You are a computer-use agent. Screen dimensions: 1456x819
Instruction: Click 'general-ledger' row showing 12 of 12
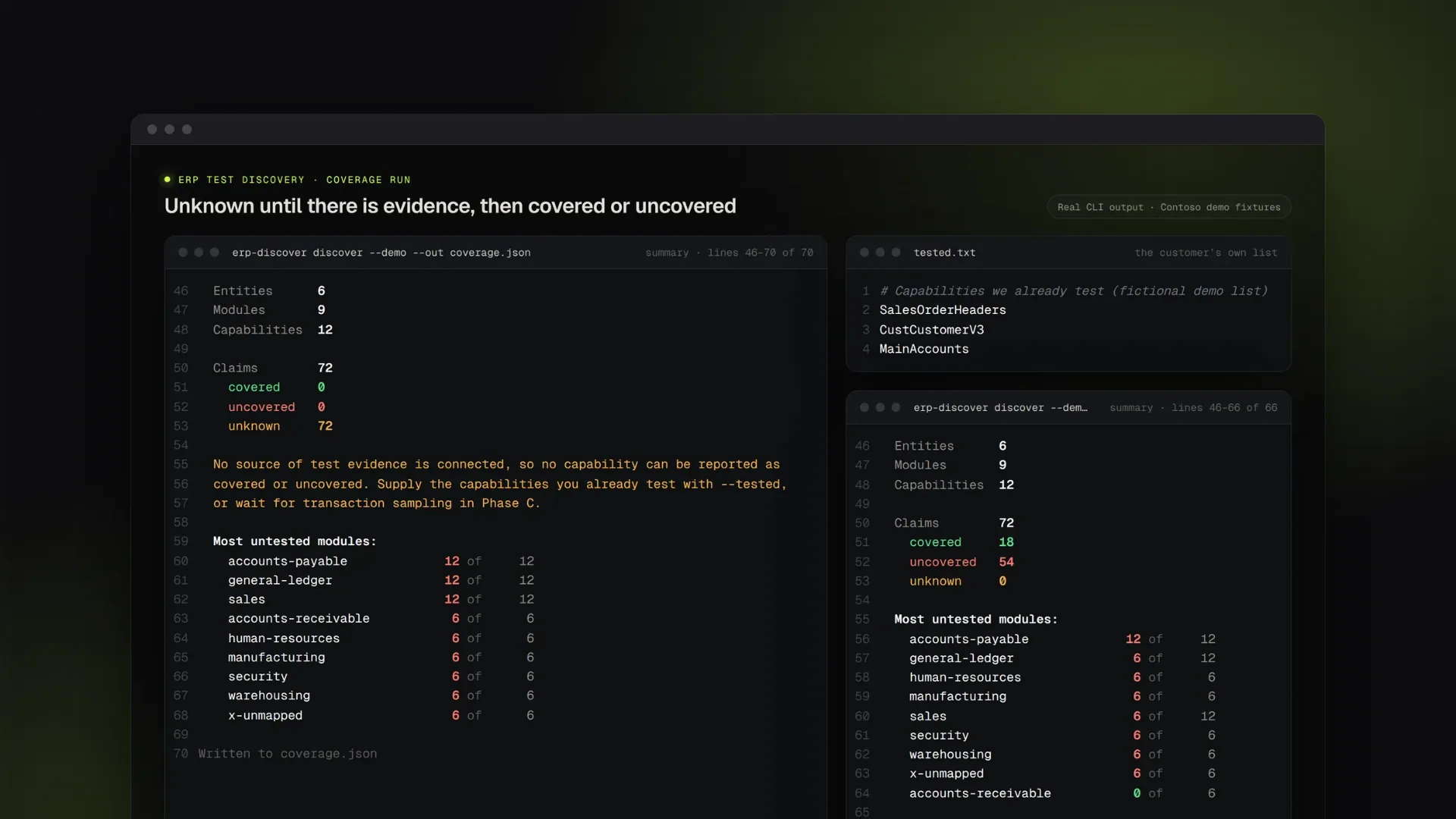(x=381, y=580)
